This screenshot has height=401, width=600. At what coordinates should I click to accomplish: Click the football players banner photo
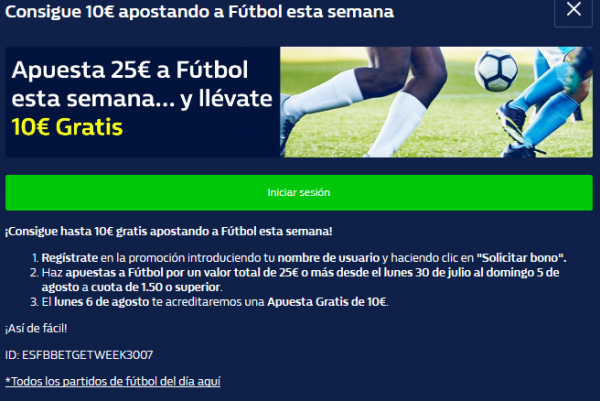pos(436,102)
